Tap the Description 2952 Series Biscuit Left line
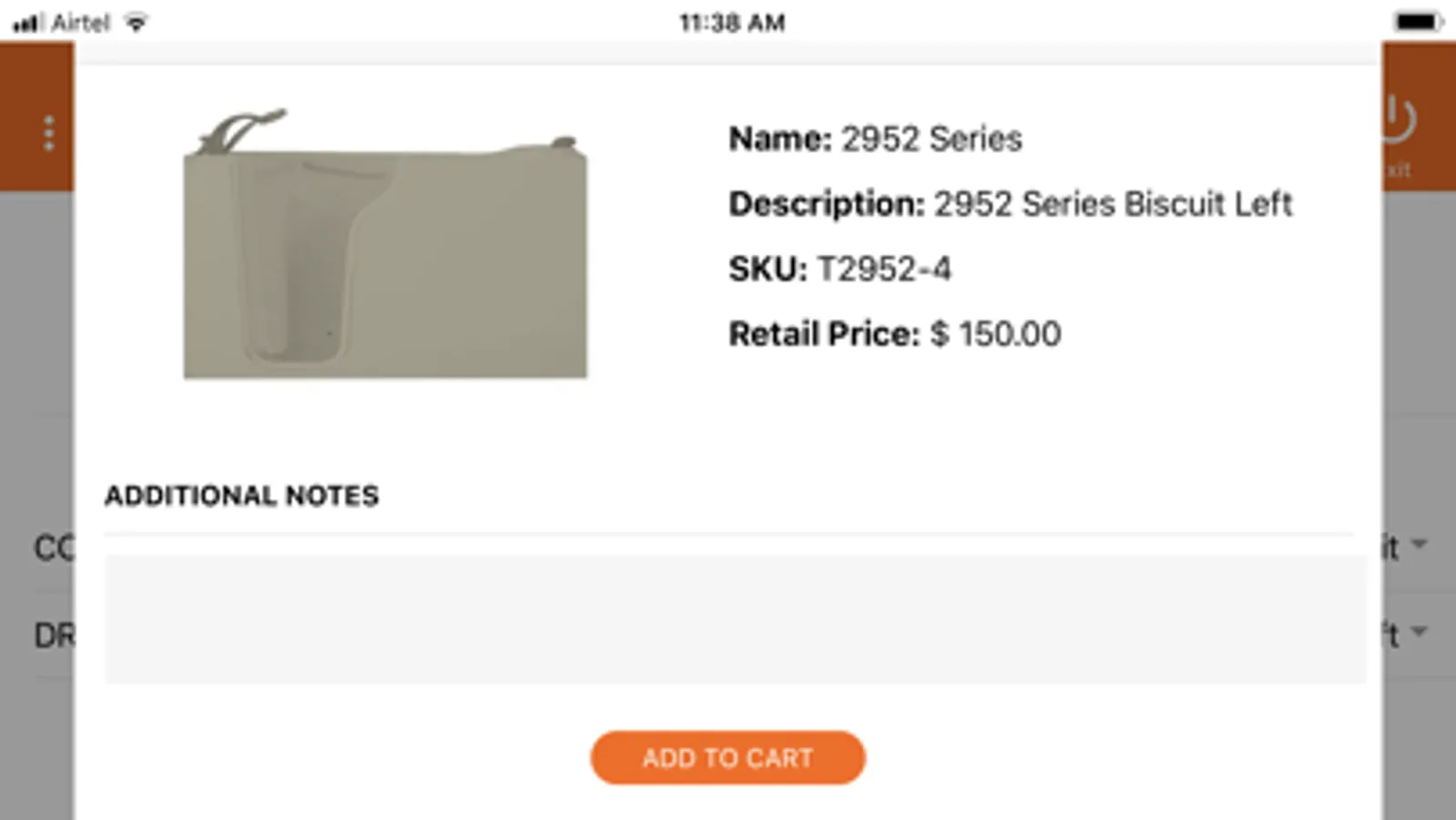This screenshot has height=820, width=1456. 1010,204
